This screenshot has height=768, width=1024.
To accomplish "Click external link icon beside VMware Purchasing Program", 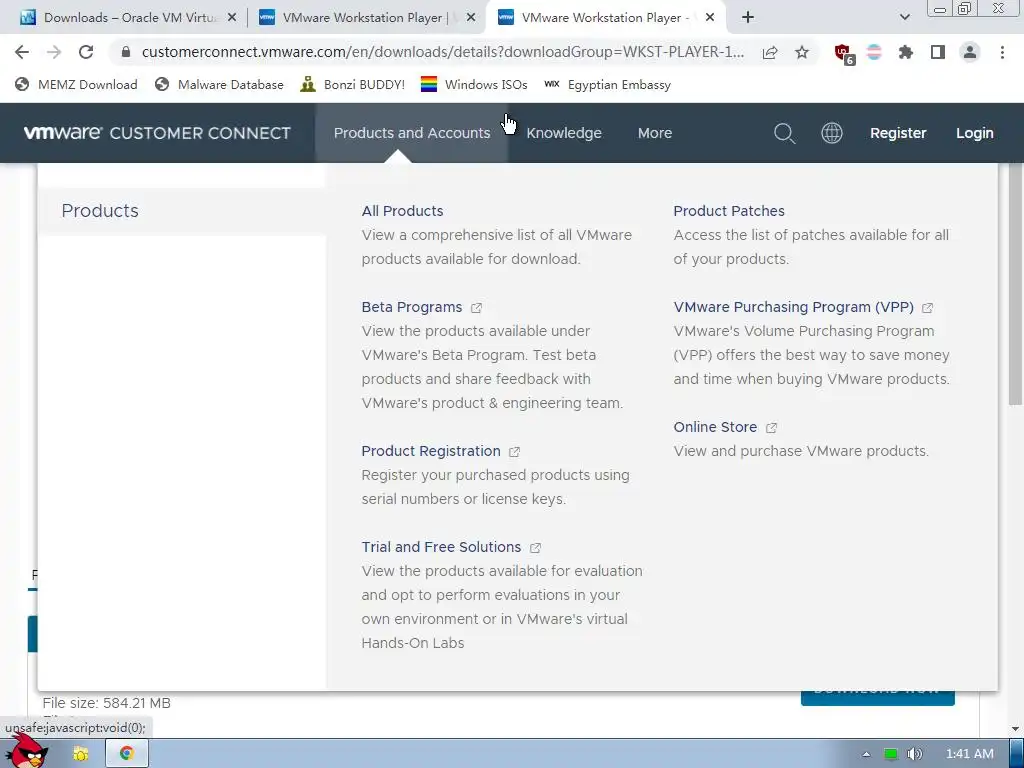I will 927,308.
